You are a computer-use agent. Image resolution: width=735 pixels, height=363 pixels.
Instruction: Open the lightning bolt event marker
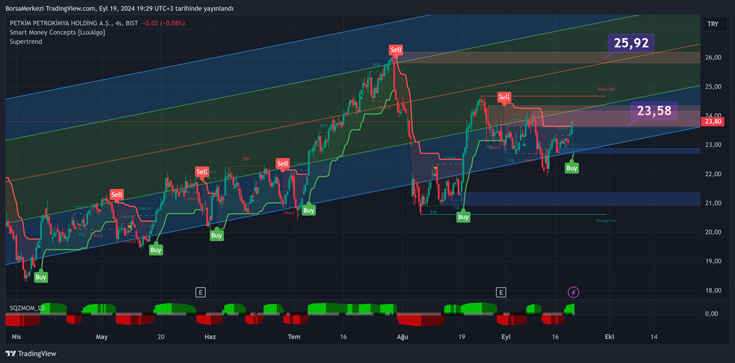(574, 293)
